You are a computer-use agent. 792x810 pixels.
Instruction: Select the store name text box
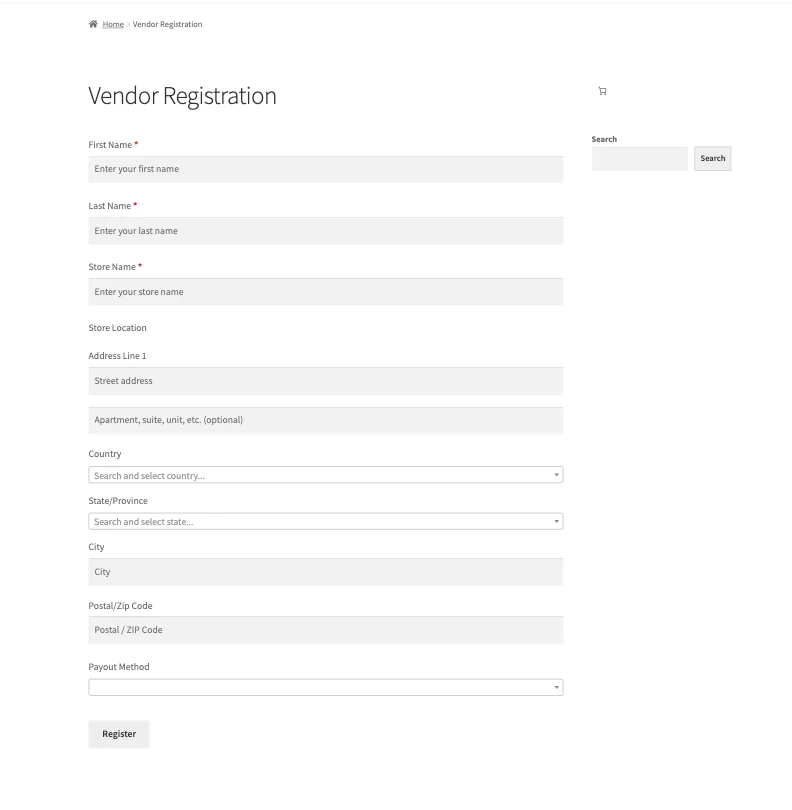325,292
